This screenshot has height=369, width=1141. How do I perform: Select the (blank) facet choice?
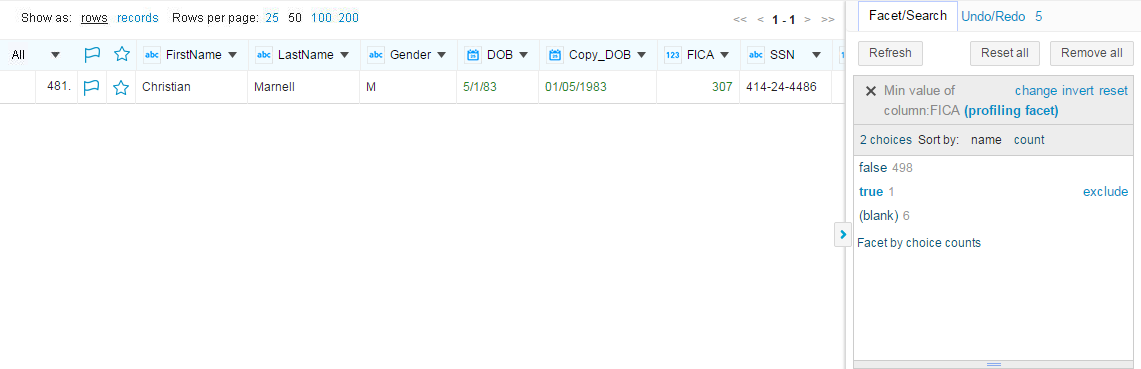click(878, 215)
